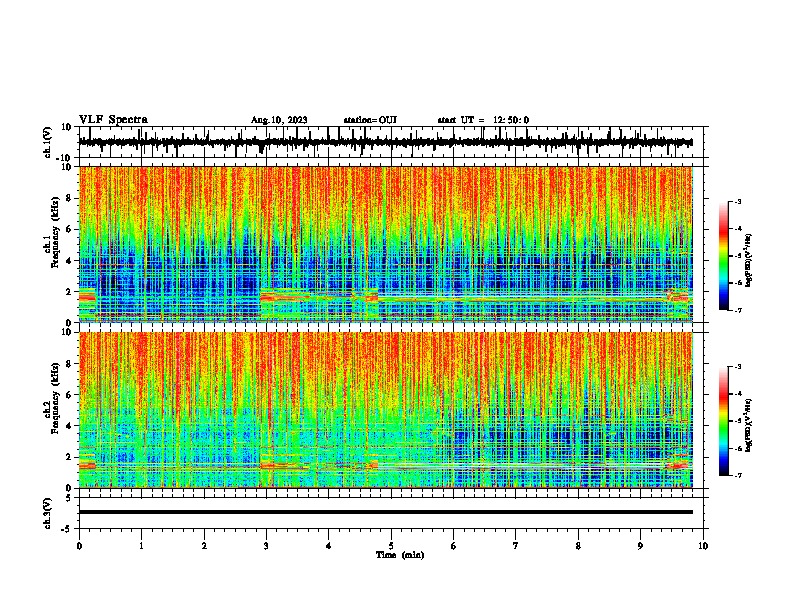792x612 pixels.
Task: Click the "5" tick on ch.3 voltage axis
Action: pos(69,498)
